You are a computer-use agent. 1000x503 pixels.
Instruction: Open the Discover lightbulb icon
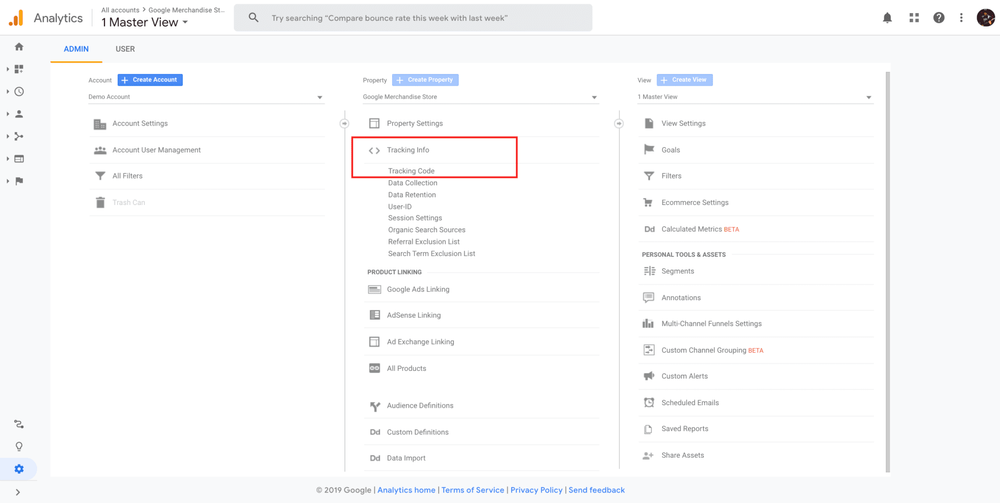[x=18, y=446]
